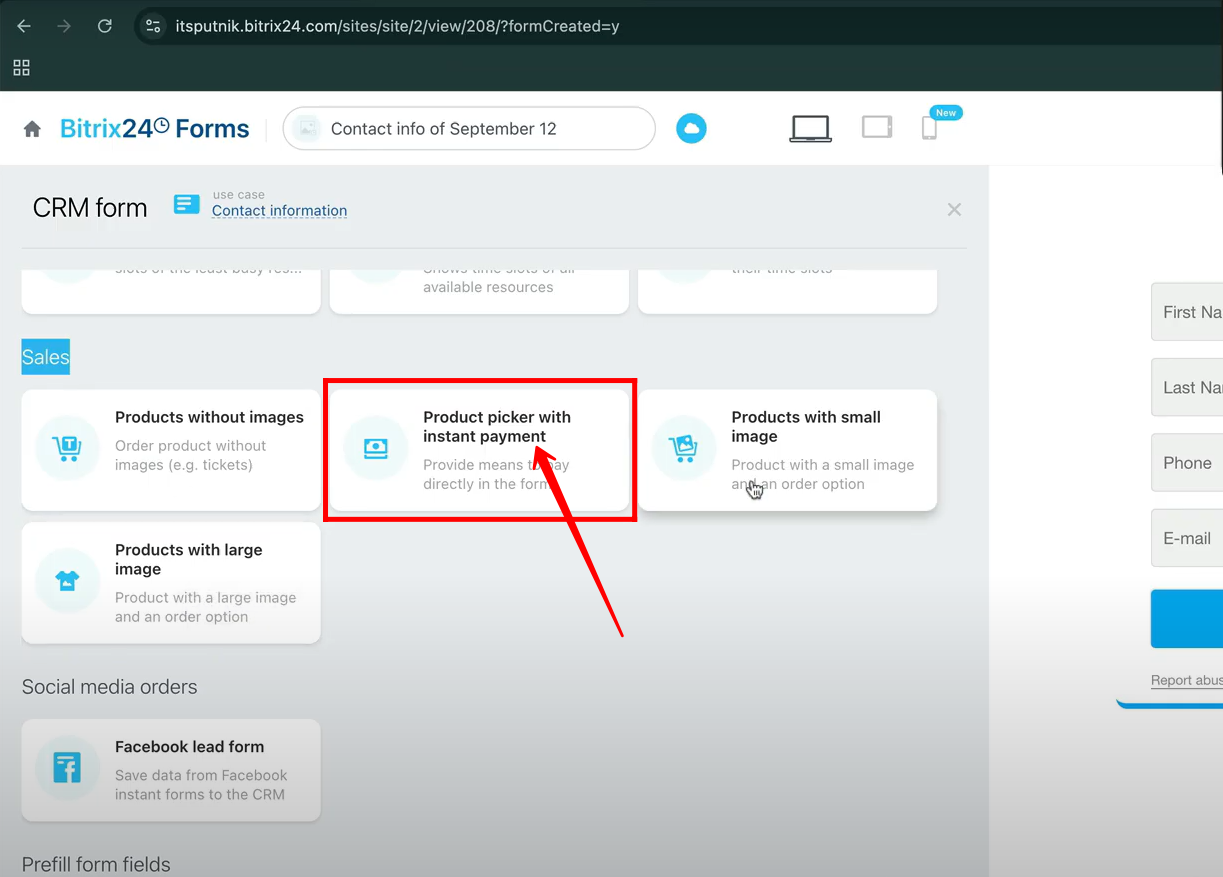This screenshot has width=1223, height=877.
Task: Edit form name Contact info of September 12
Action: tap(468, 129)
